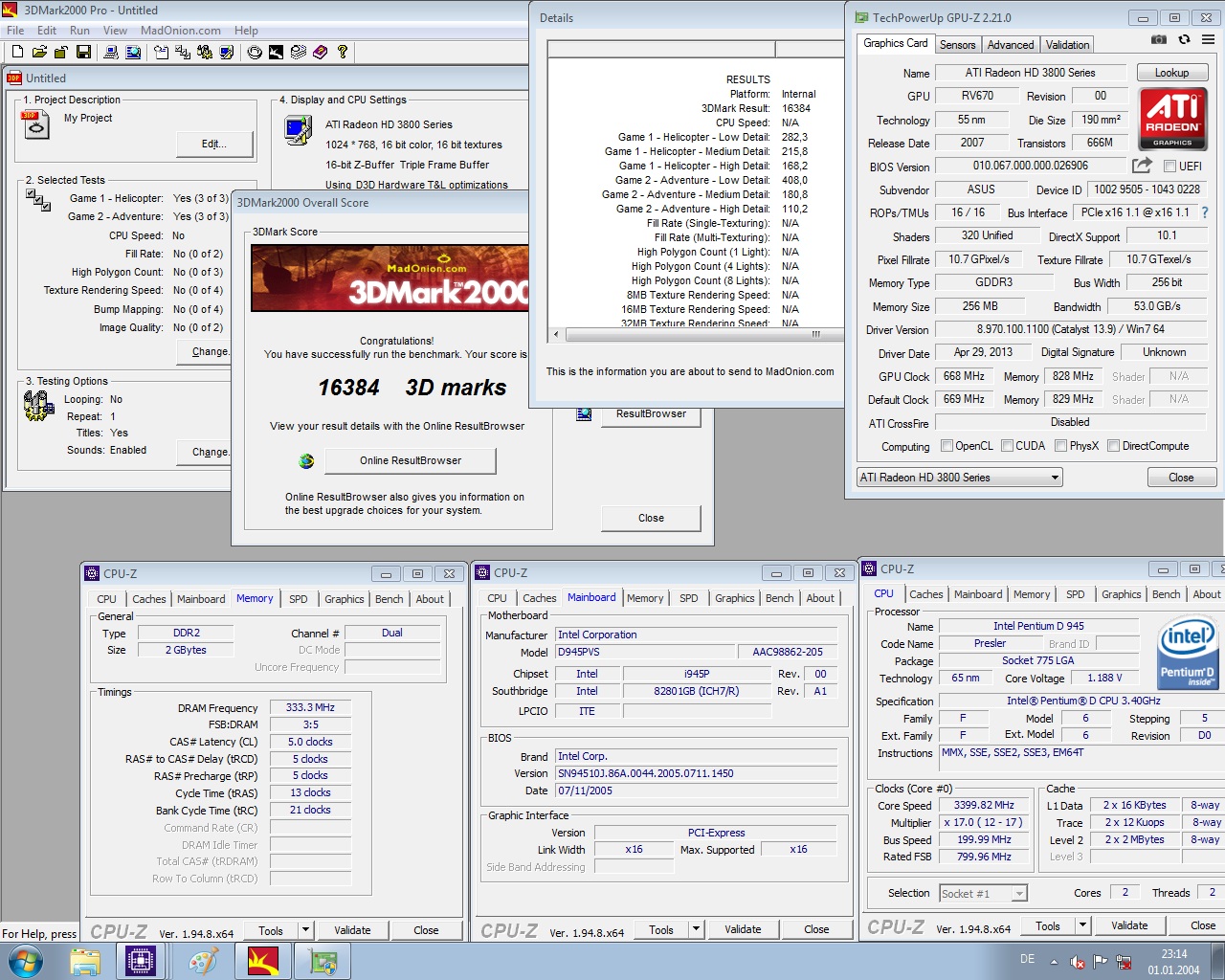Click the display settings monitor toolbar icon
Image resolution: width=1225 pixels, height=980 pixels.
tap(227, 52)
